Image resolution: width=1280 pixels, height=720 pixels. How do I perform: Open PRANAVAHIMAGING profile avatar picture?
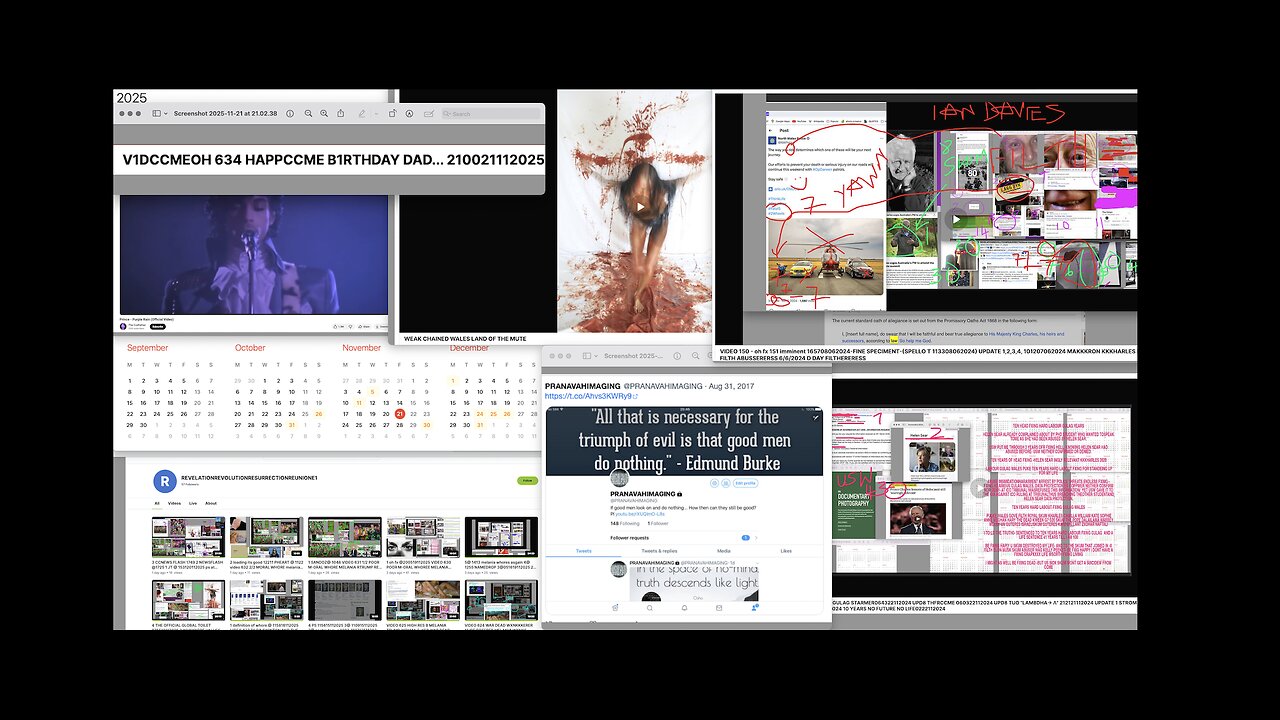[x=620, y=478]
